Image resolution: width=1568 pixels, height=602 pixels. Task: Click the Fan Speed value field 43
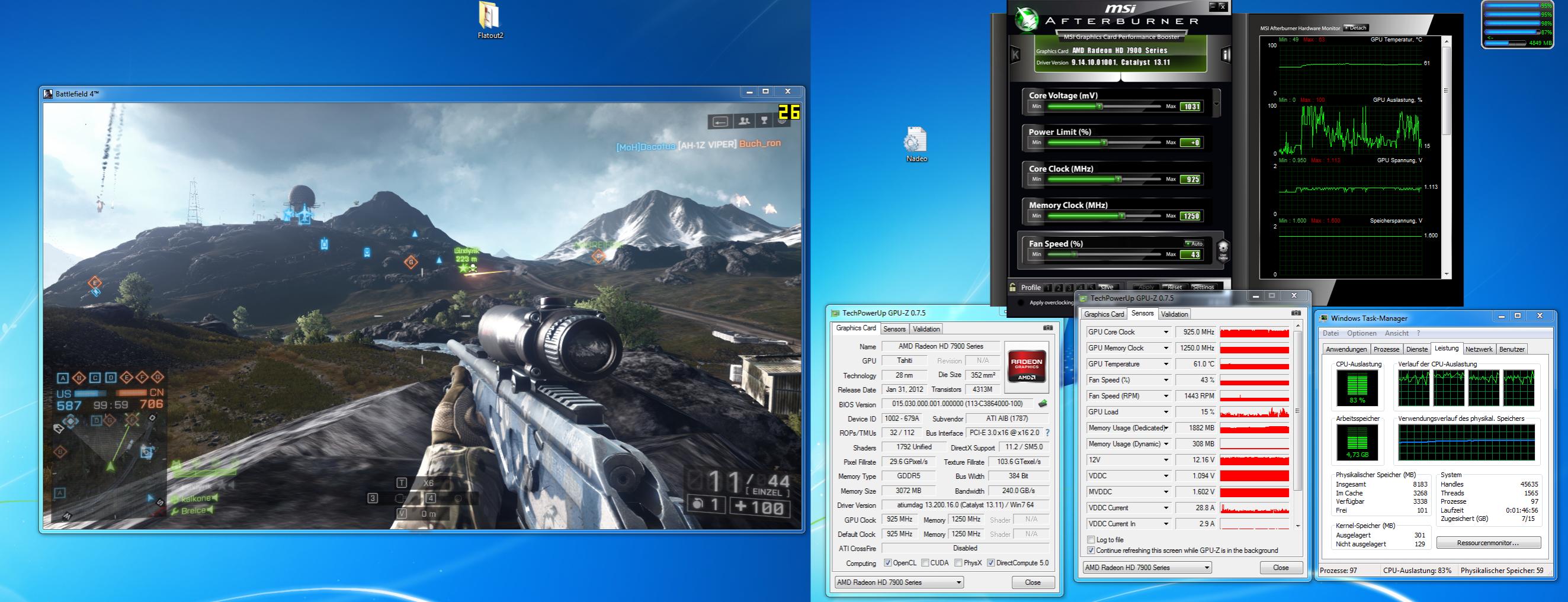coord(1191,254)
